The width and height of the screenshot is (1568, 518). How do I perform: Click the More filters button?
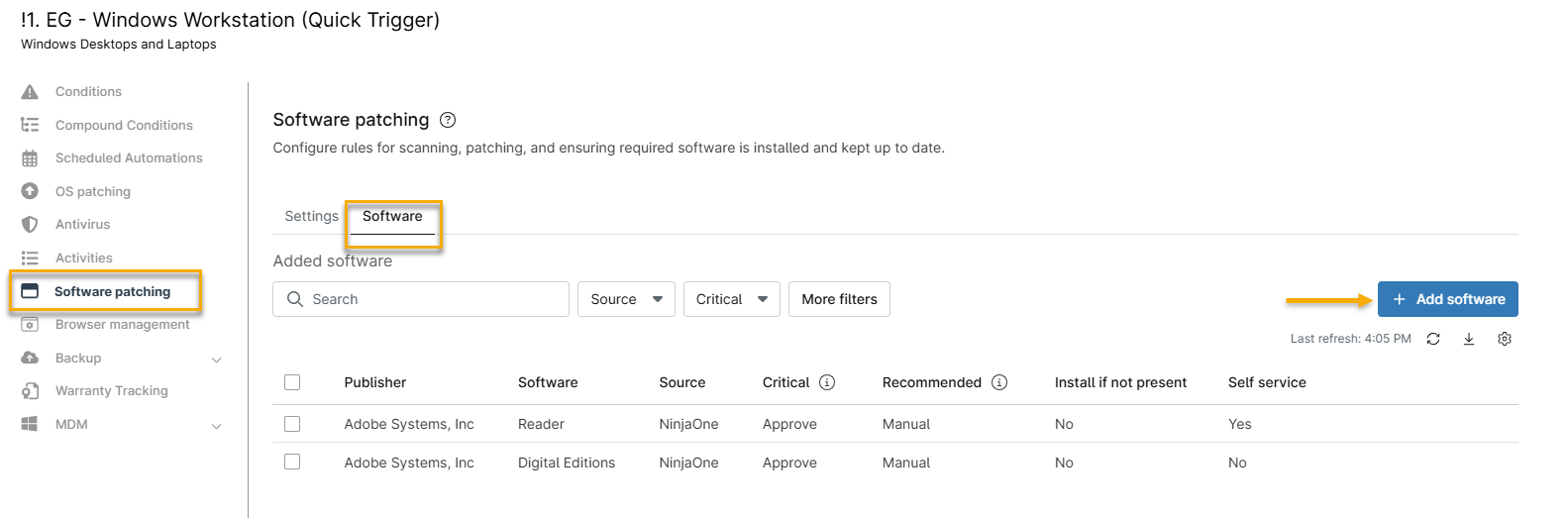click(x=839, y=299)
